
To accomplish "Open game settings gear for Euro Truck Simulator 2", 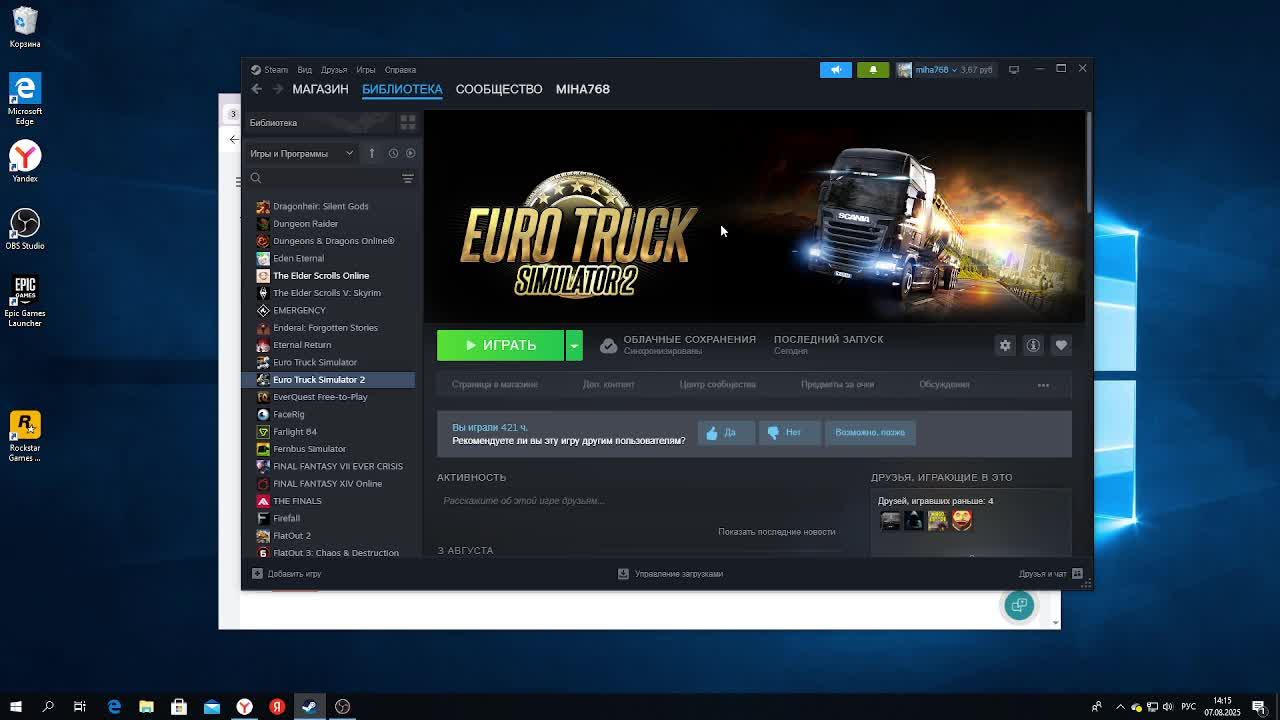I will click(x=1005, y=345).
